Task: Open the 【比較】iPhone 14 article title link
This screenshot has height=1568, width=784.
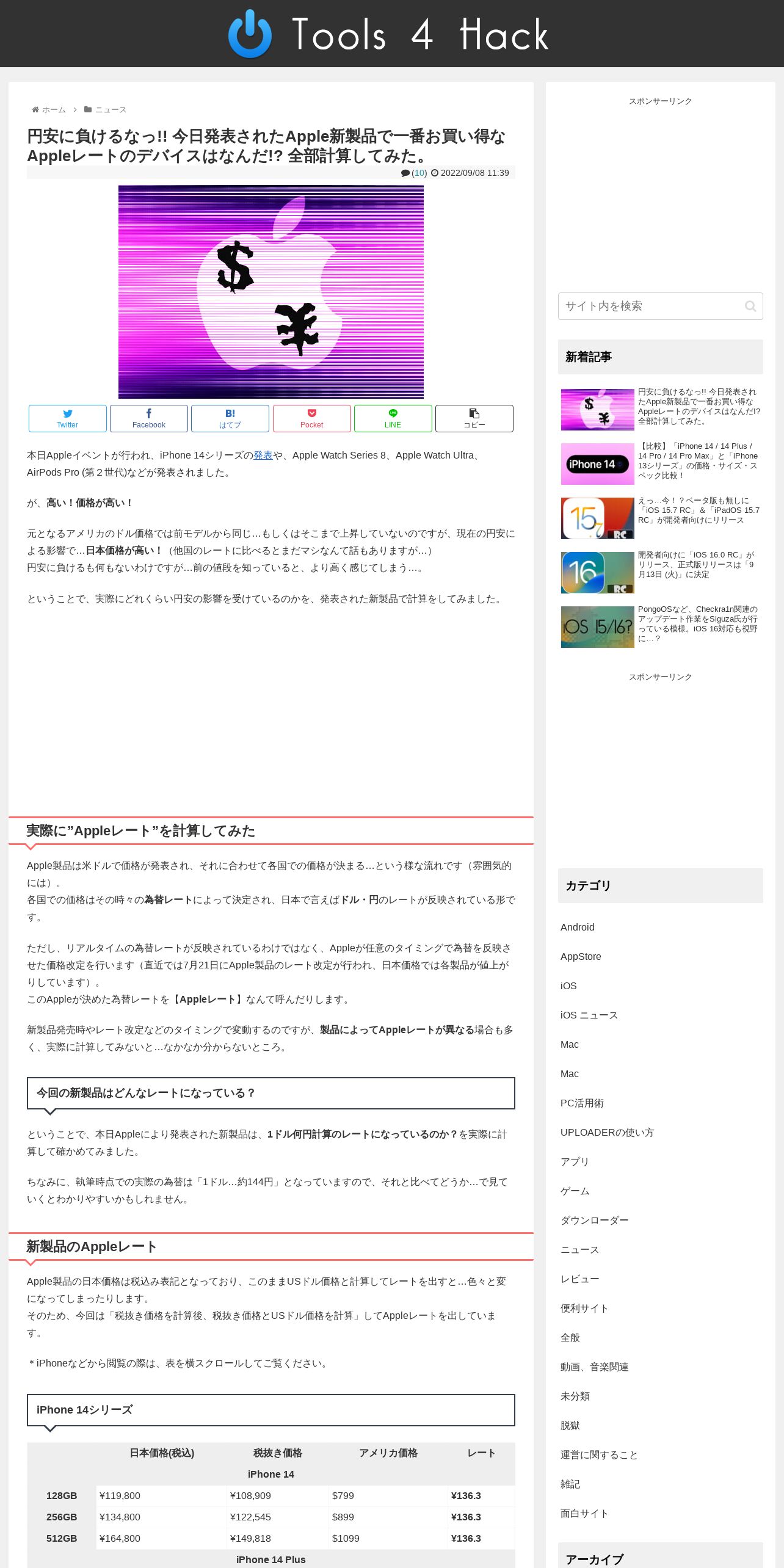Action: coord(699,461)
